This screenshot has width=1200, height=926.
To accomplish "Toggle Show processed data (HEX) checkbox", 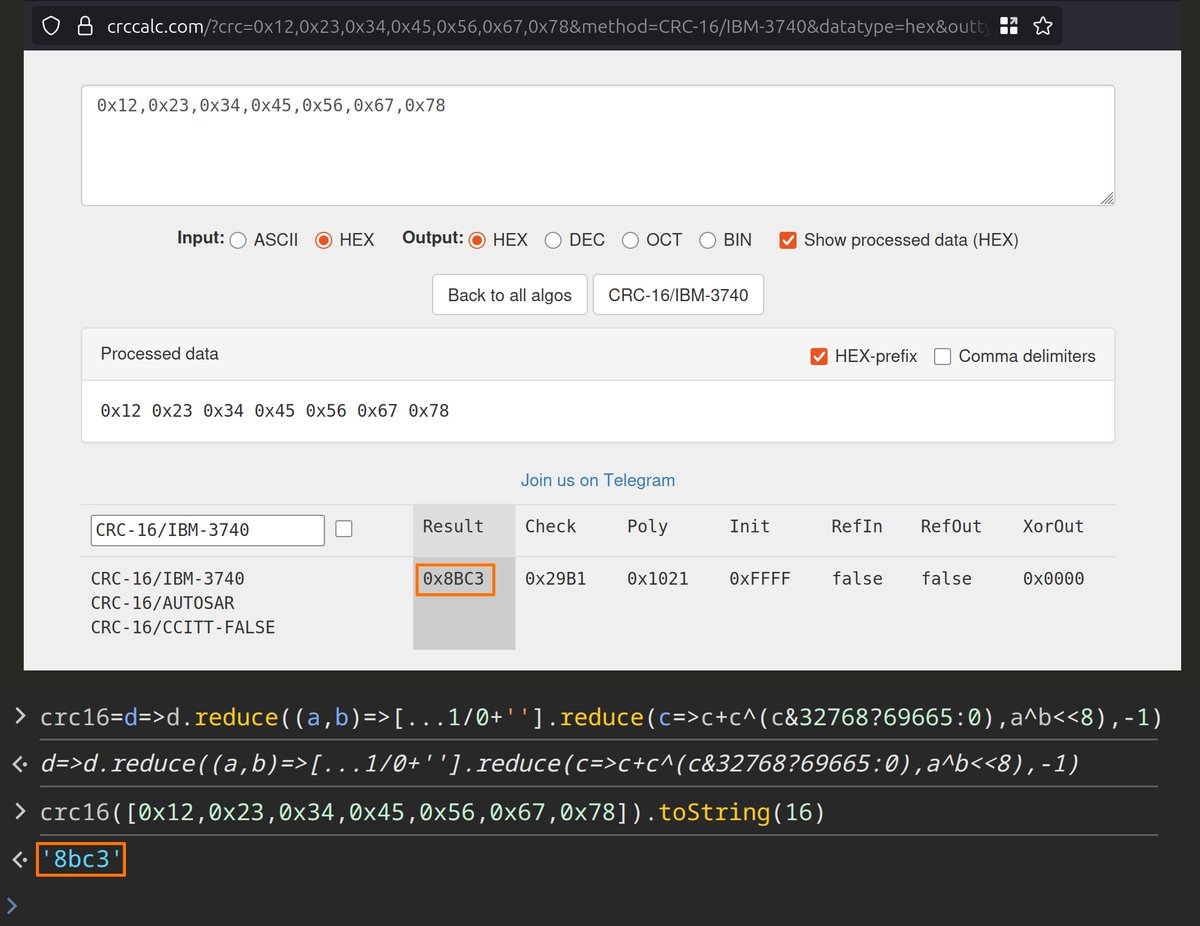I will click(788, 240).
